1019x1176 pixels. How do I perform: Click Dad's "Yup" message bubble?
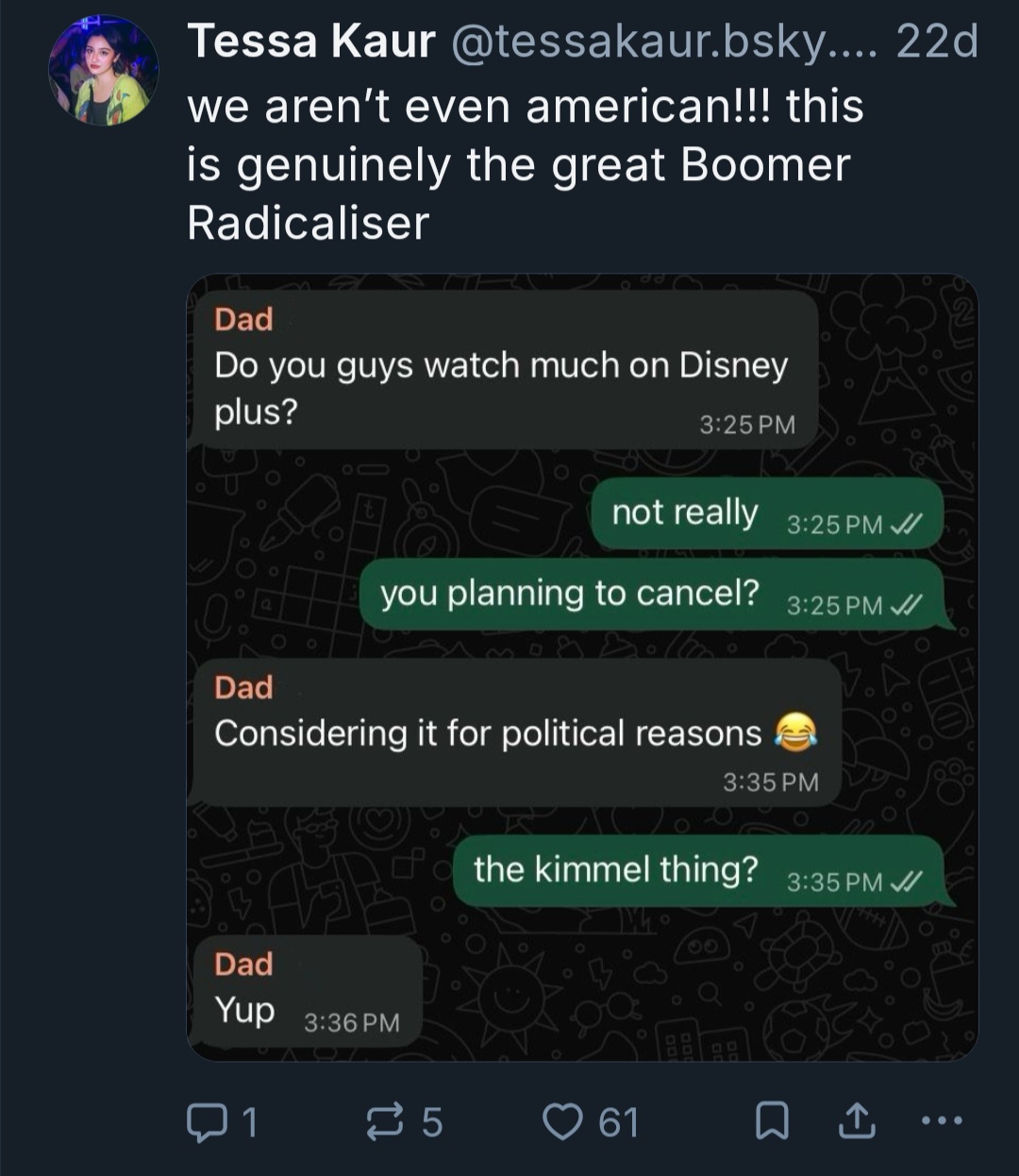point(306,992)
